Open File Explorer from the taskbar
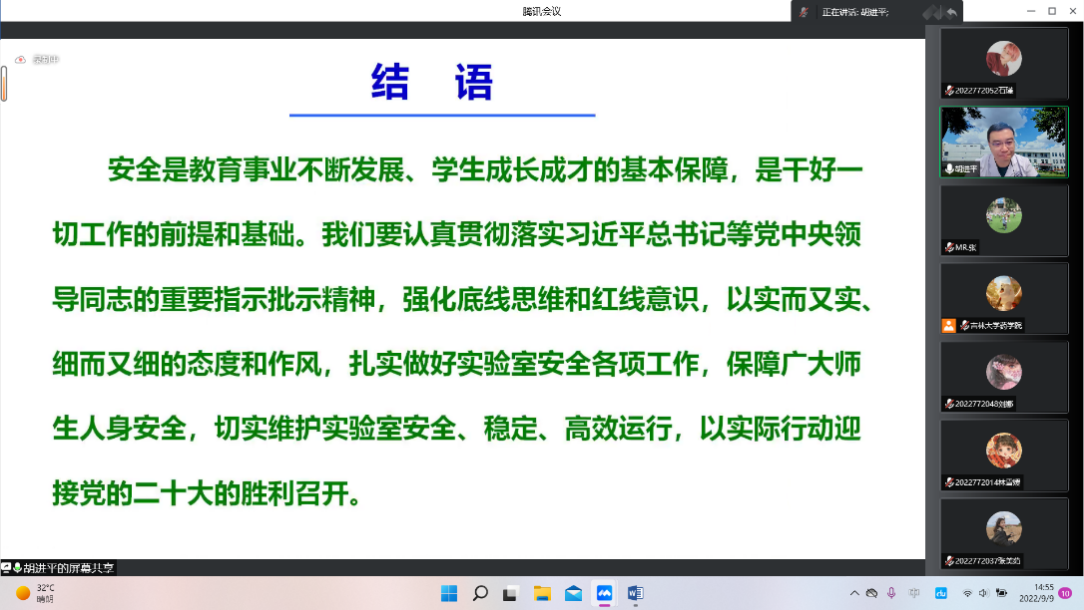The width and height of the screenshot is (1084, 610). (542, 593)
